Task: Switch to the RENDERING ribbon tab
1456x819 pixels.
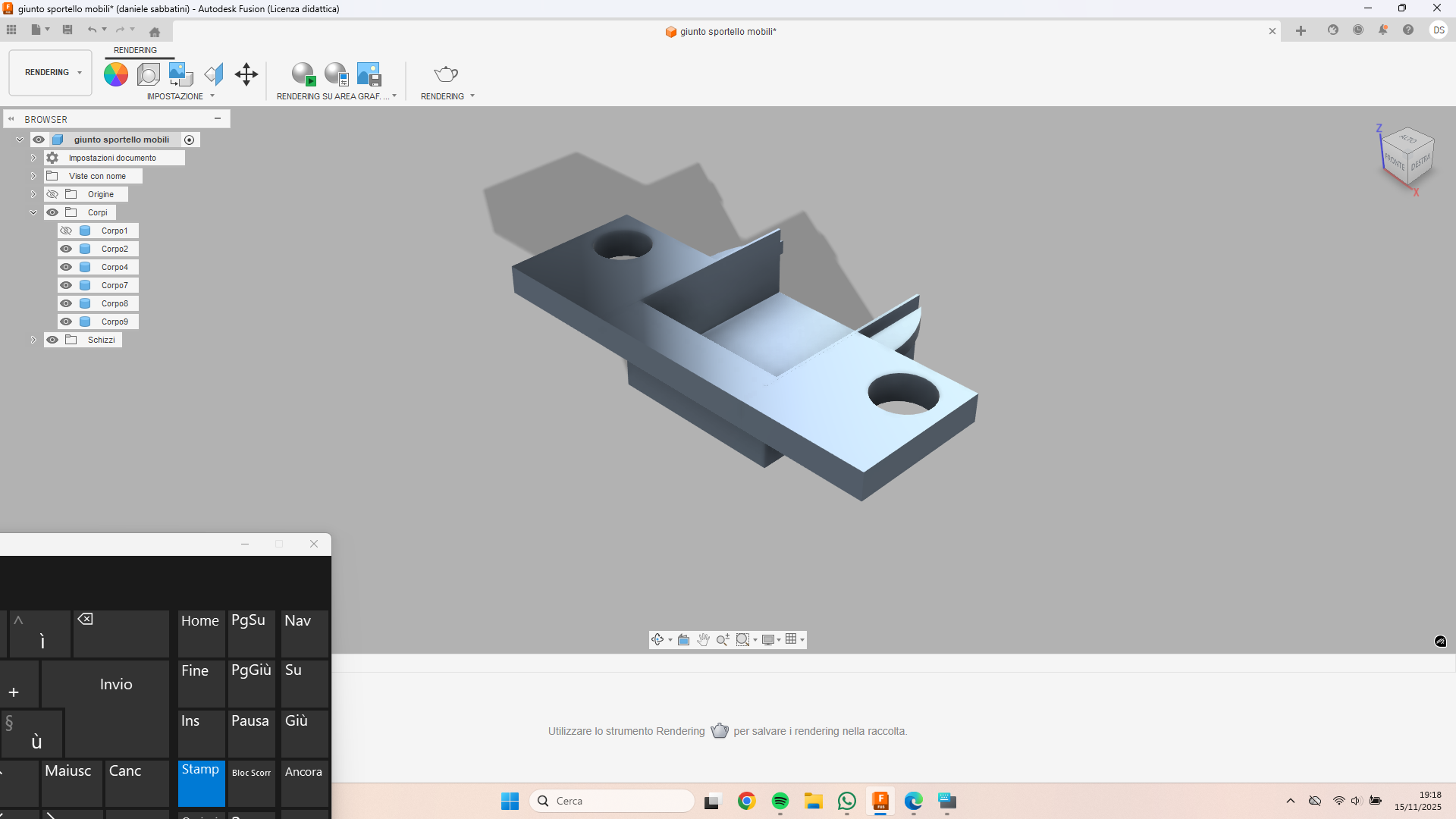Action: click(x=136, y=50)
